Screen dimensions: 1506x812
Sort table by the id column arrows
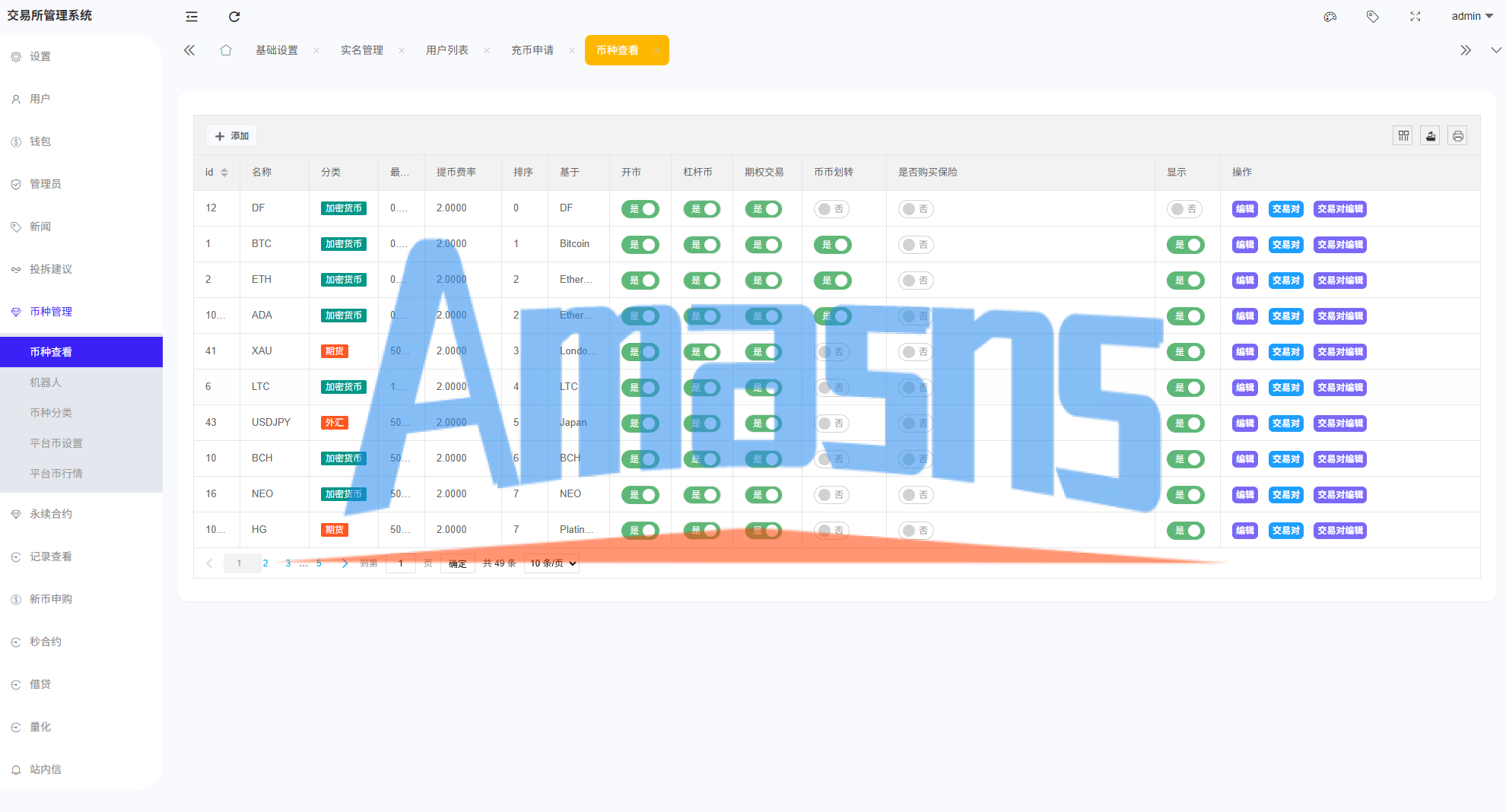[x=224, y=173]
